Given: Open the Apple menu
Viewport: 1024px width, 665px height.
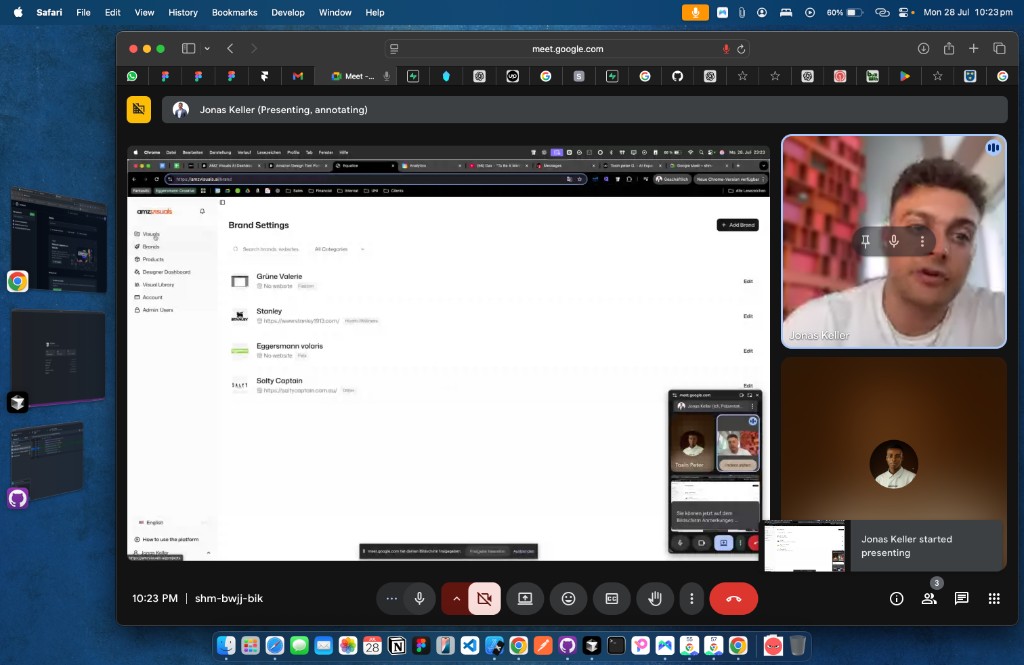Looking at the screenshot, I should coord(18,12).
